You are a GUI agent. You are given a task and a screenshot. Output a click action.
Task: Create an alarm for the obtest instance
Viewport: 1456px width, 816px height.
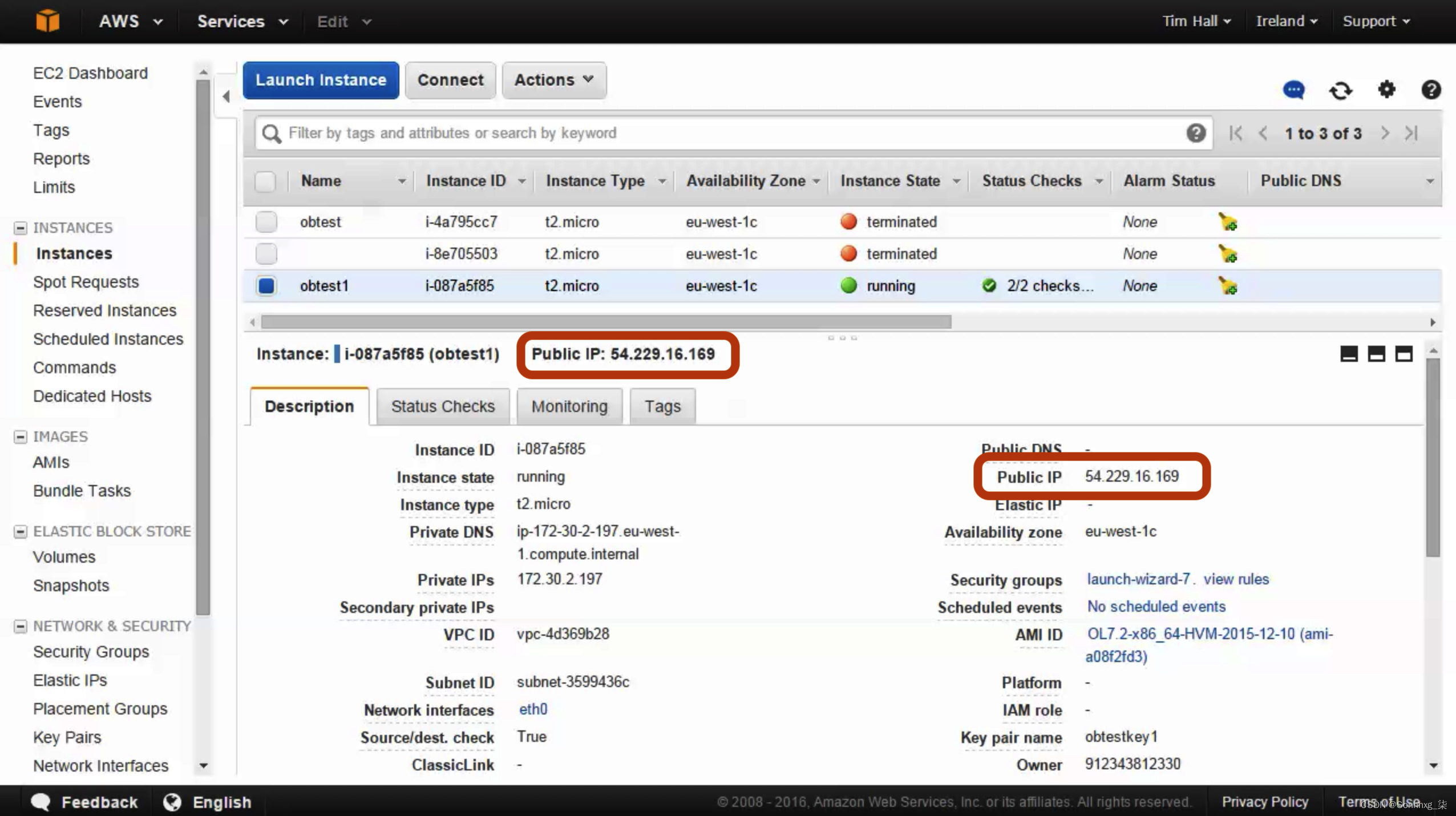tap(1228, 222)
